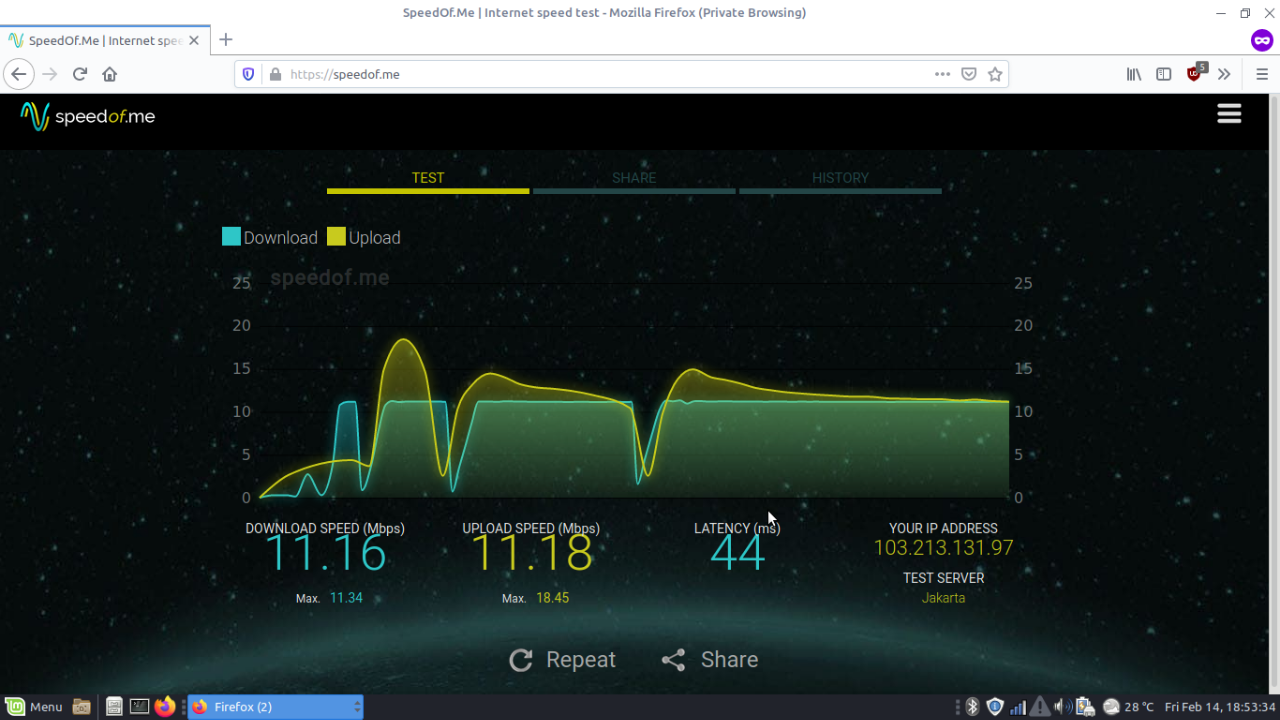
Task: Close the SpeedOf.Me browser tab
Action: [x=194, y=41]
